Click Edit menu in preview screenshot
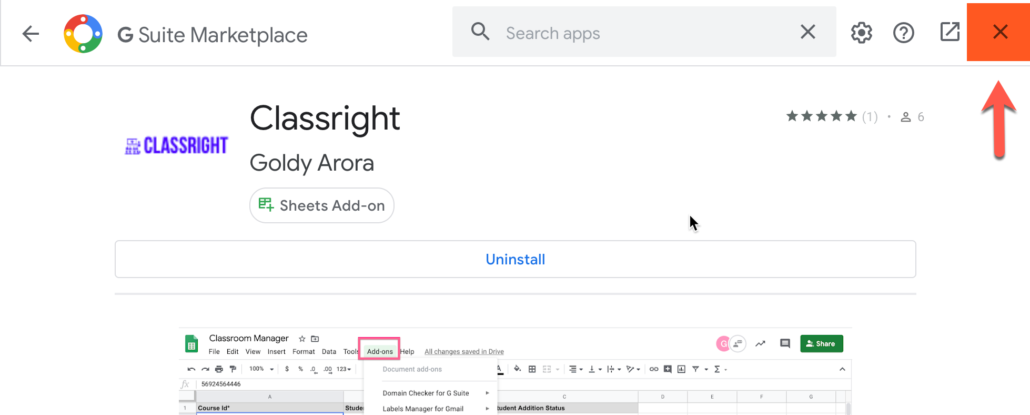The image size is (1030, 415). point(233,351)
